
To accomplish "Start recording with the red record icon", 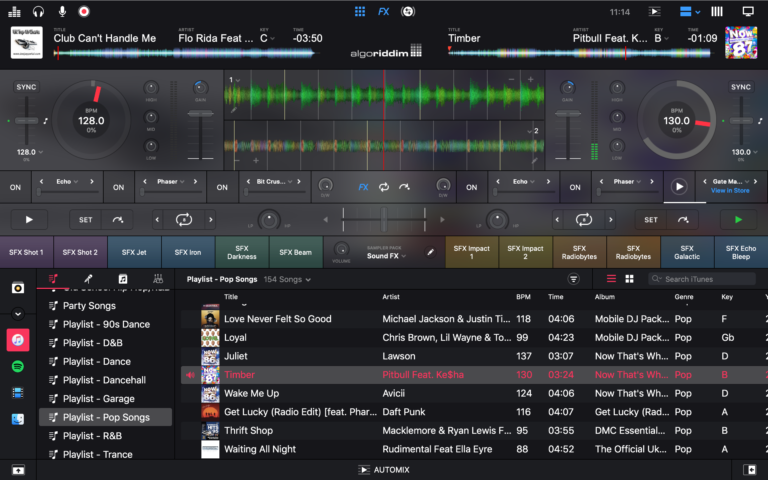I will (84, 11).
